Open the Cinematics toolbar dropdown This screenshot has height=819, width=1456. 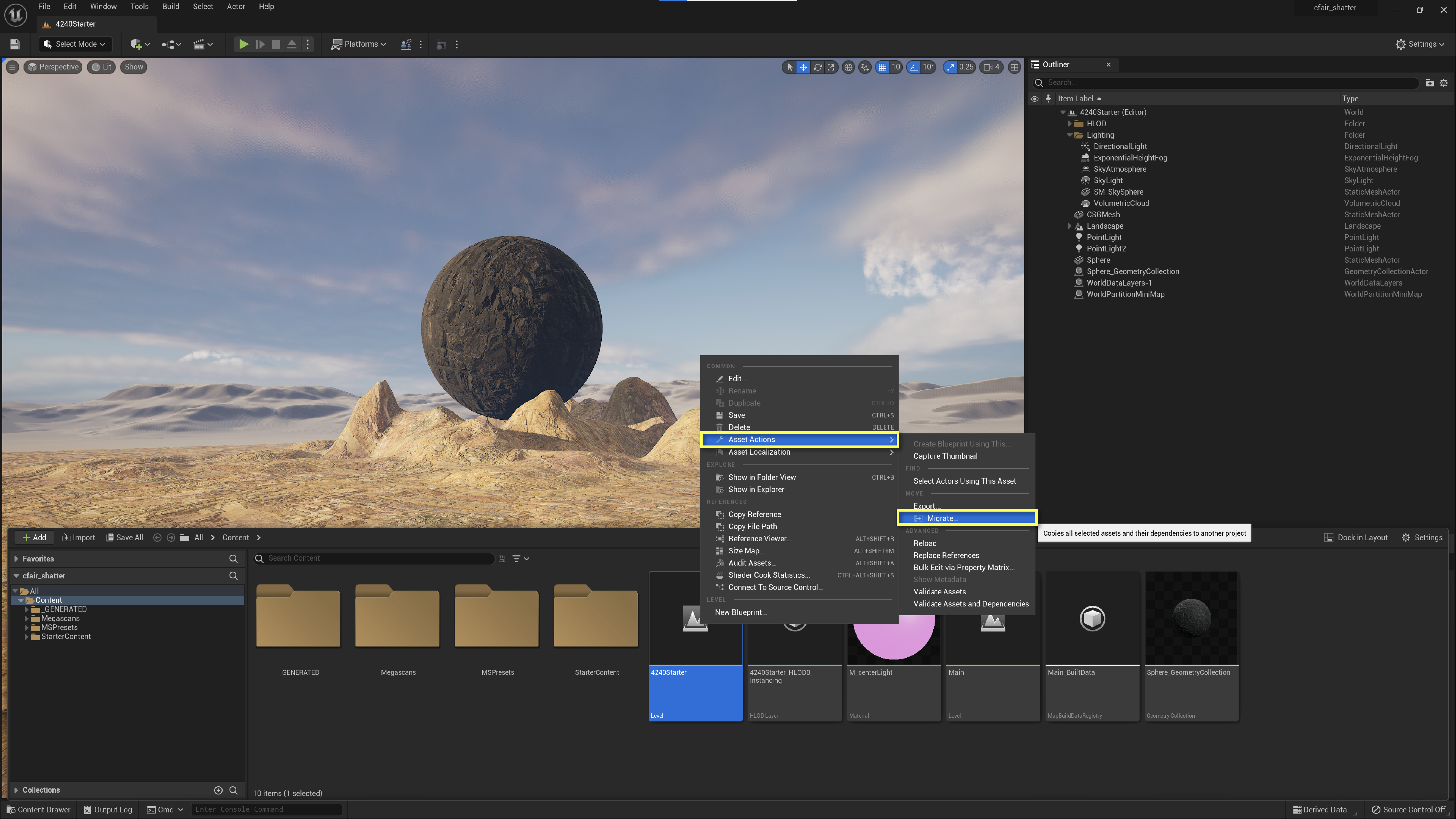(203, 44)
